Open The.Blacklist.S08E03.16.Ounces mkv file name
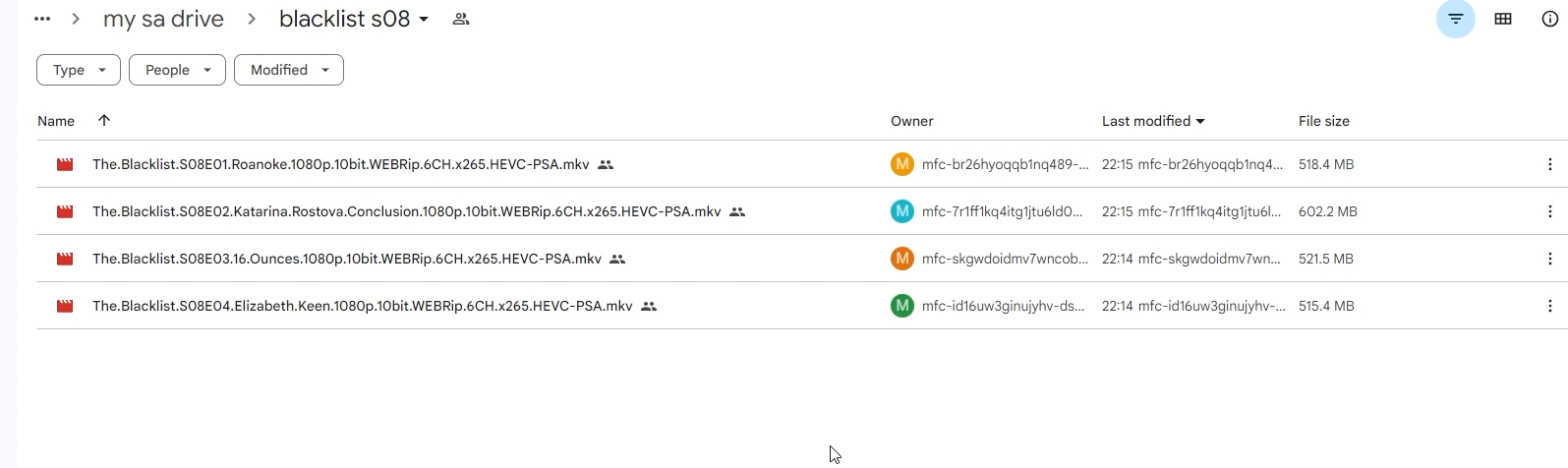This screenshot has height=468, width=1568. pos(347,259)
